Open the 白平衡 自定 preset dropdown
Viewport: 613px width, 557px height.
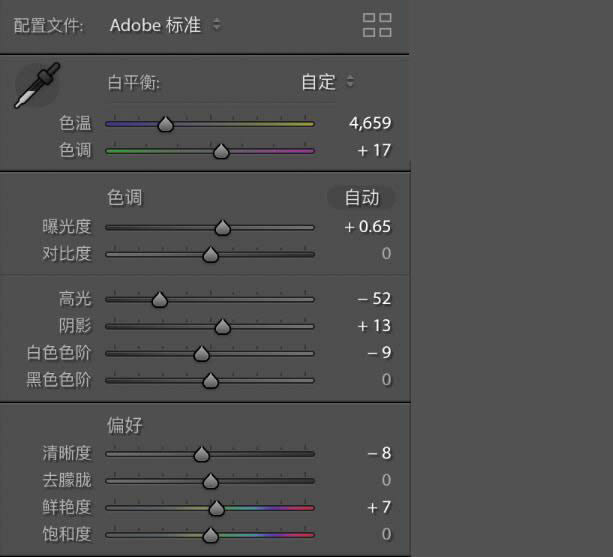click(x=328, y=82)
